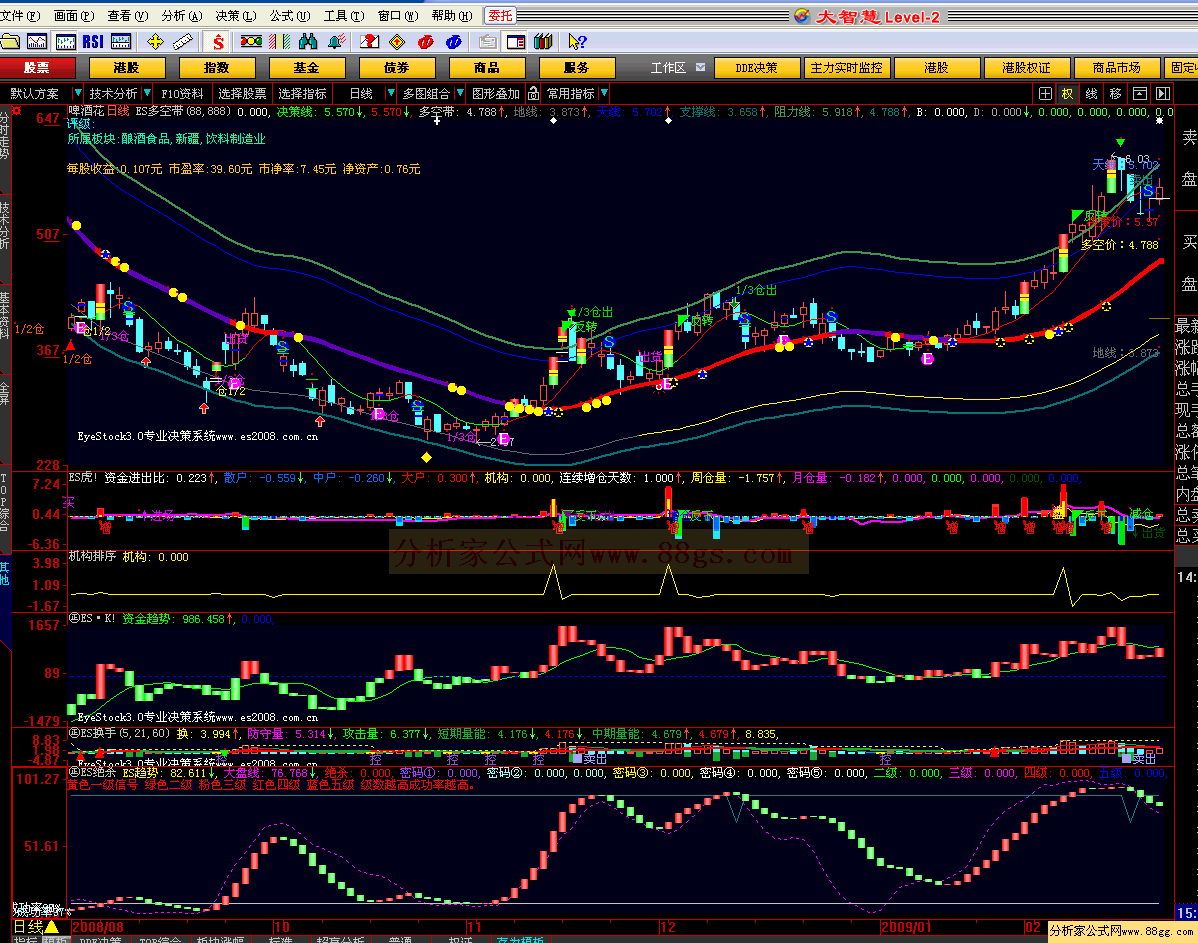Open the folder icon in the toolbar

[x=11, y=42]
